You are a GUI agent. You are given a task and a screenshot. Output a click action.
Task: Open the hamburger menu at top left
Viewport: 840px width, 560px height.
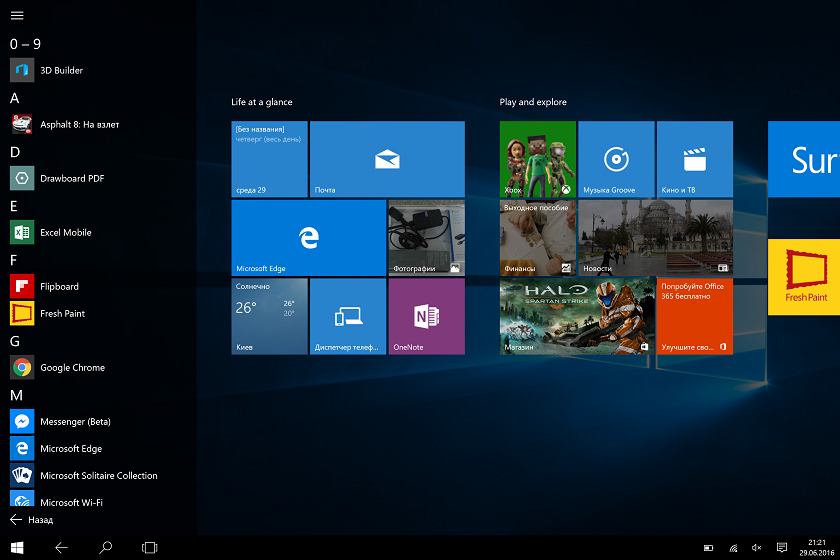17,16
